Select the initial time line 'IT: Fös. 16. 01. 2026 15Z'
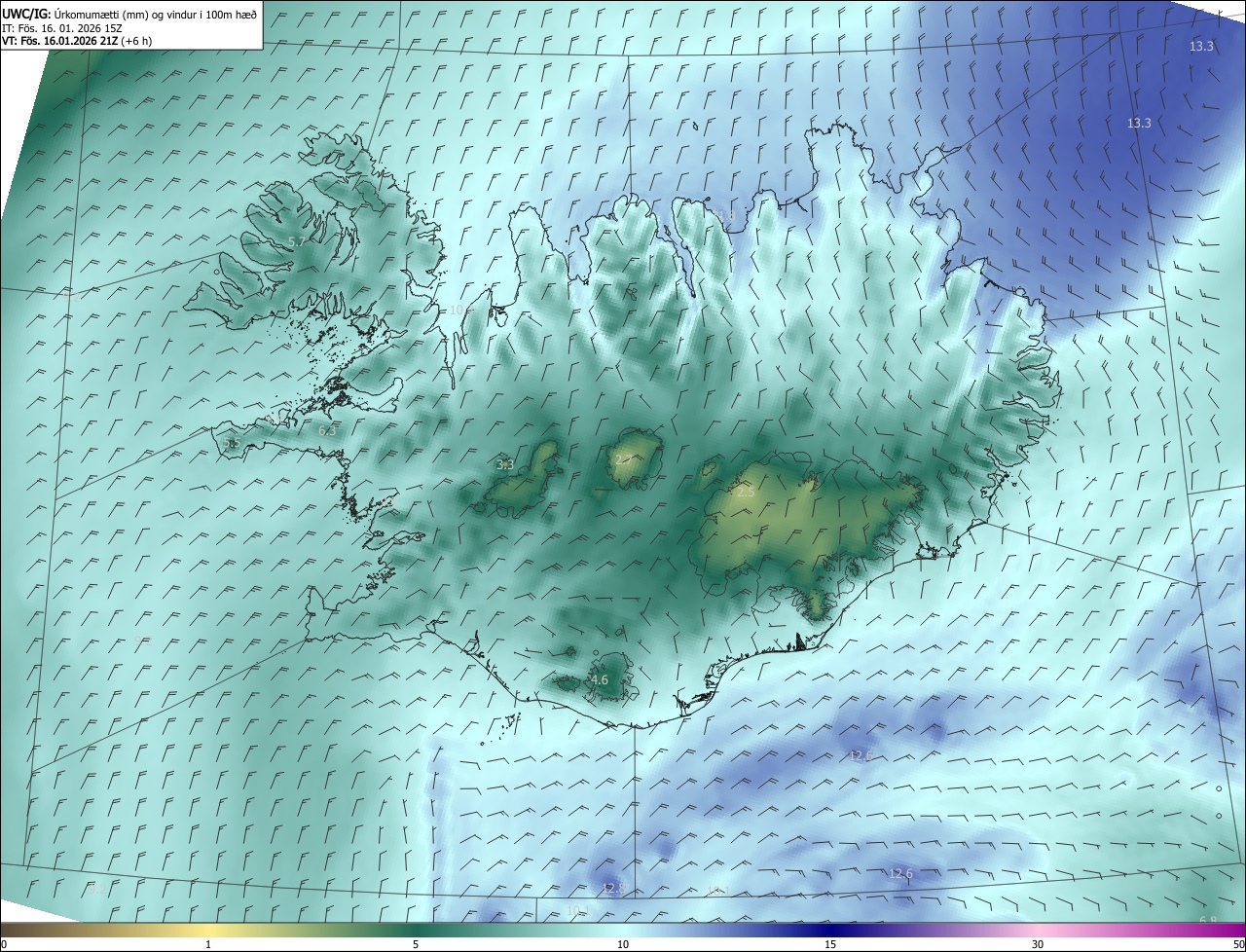The width and height of the screenshot is (1246, 952). pos(62,28)
